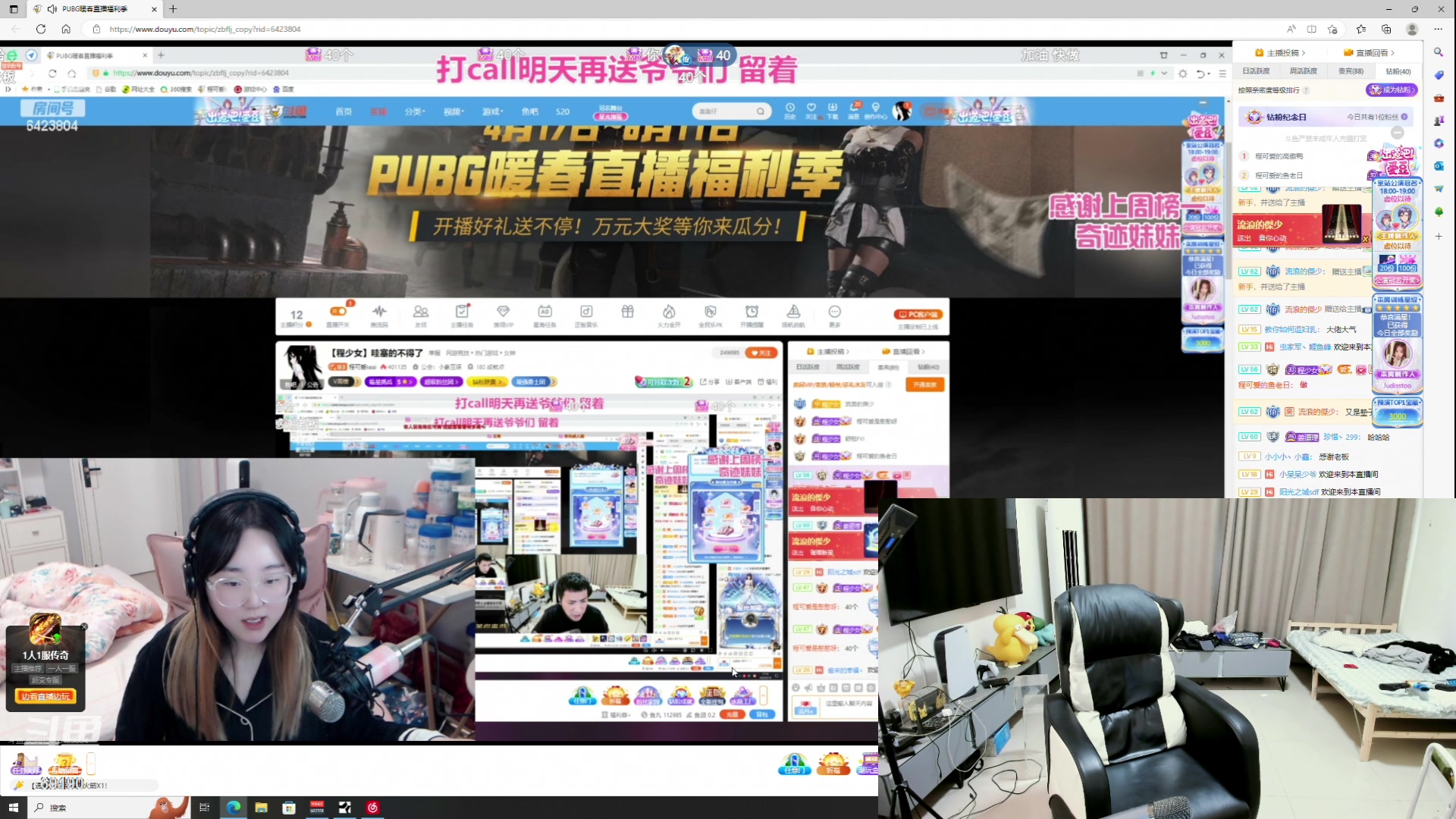Viewport: 1456px width, 819px height.
Task: Open Edge sidebar search
Action: (x=1439, y=52)
